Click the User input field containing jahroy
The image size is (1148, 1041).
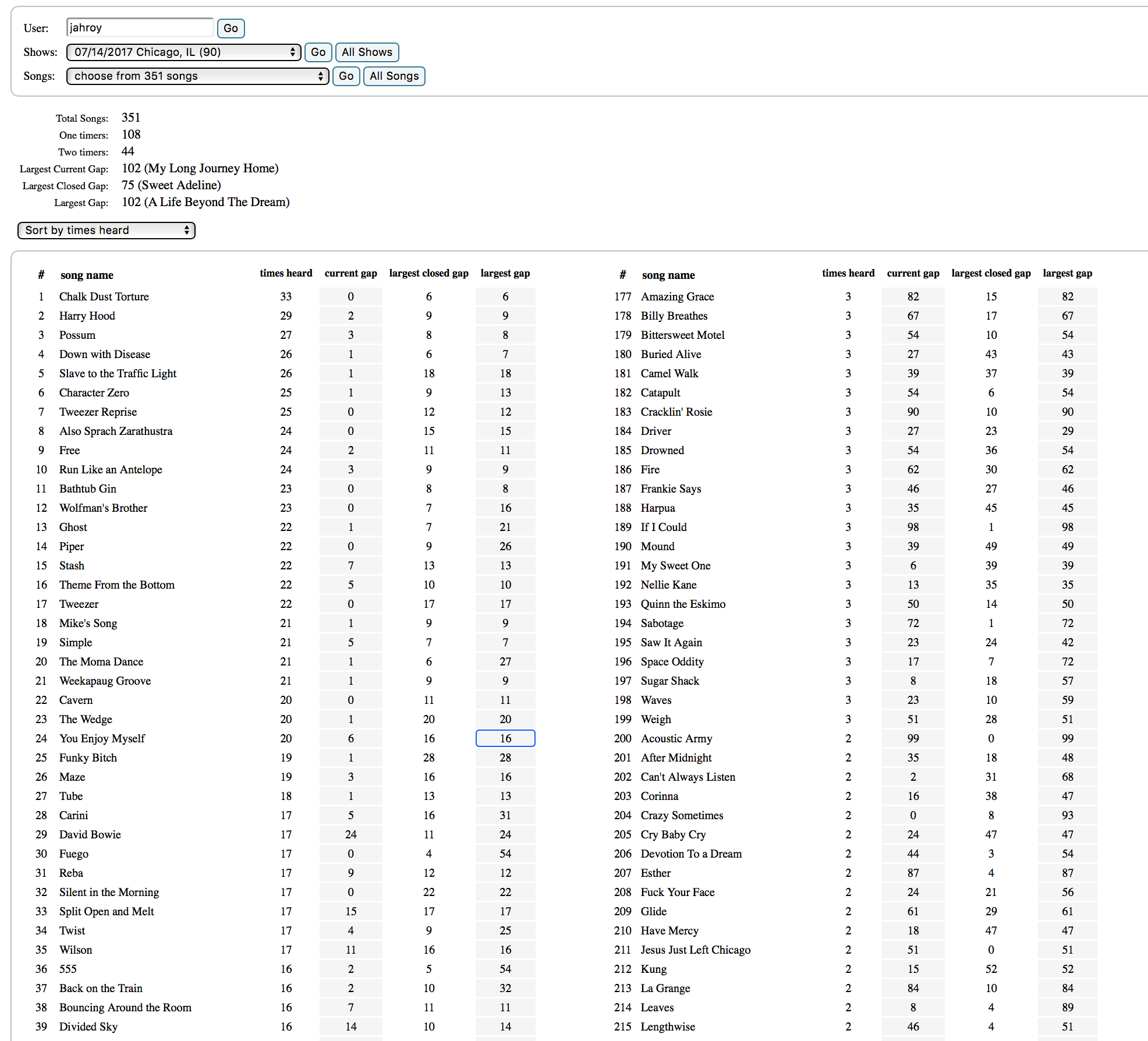pos(140,27)
